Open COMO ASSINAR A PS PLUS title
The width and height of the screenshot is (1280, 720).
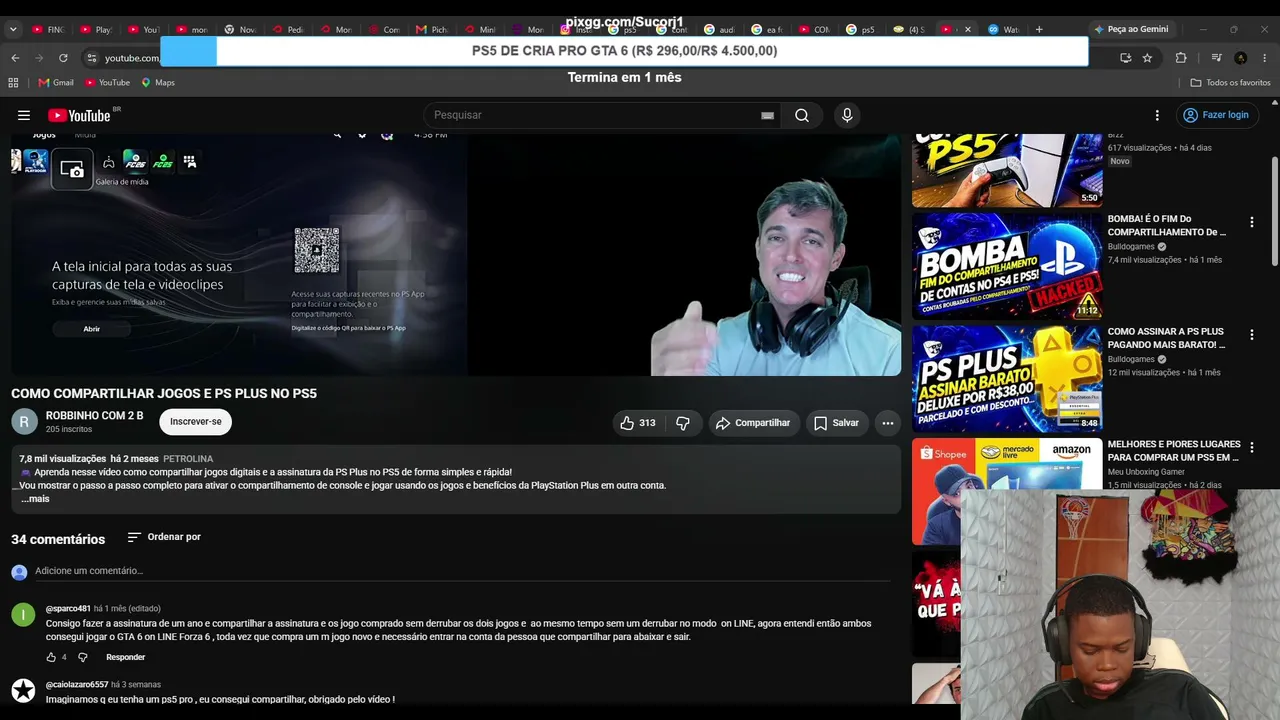[1166, 338]
